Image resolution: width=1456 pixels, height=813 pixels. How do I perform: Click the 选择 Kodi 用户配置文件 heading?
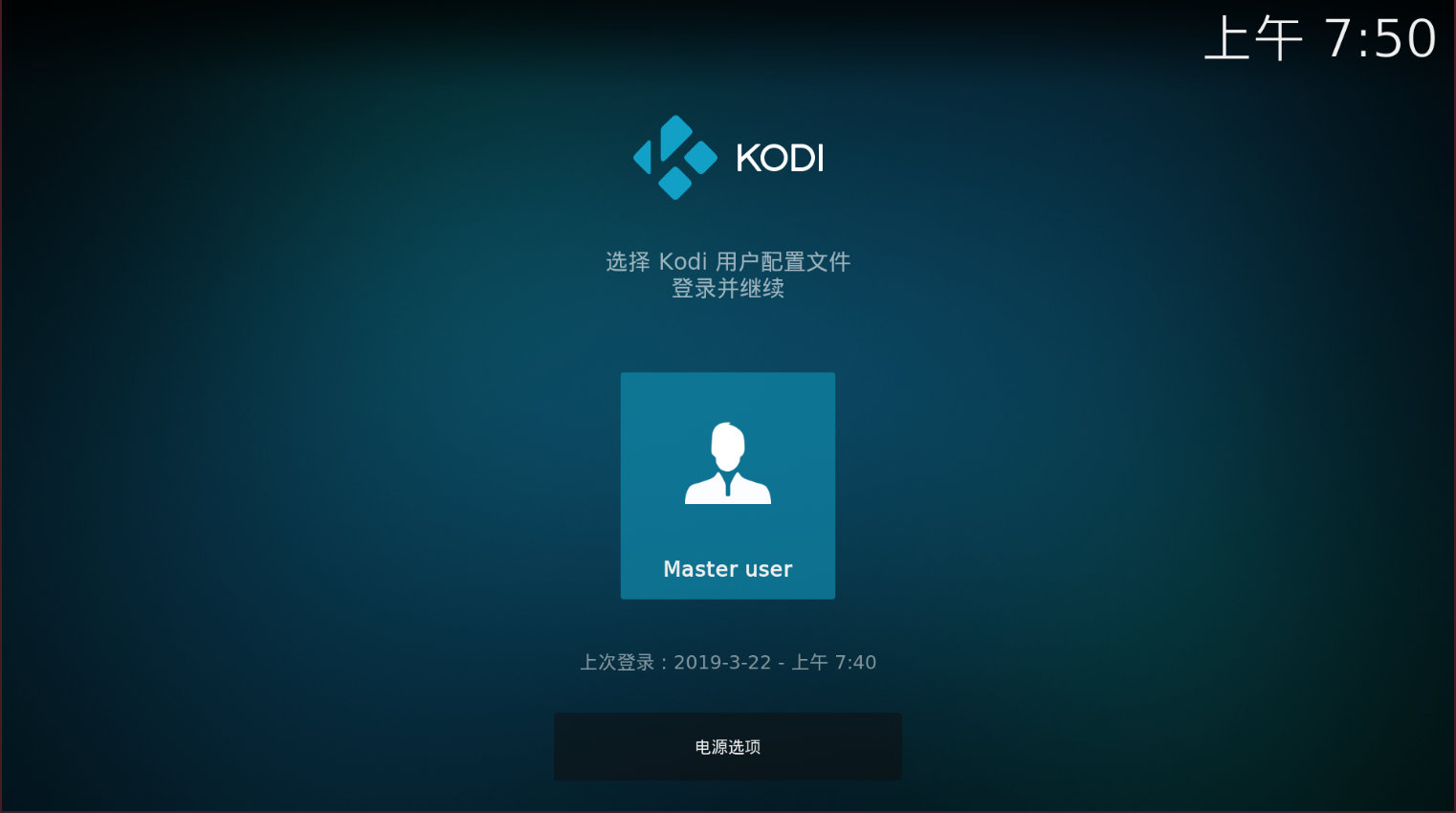point(728,261)
